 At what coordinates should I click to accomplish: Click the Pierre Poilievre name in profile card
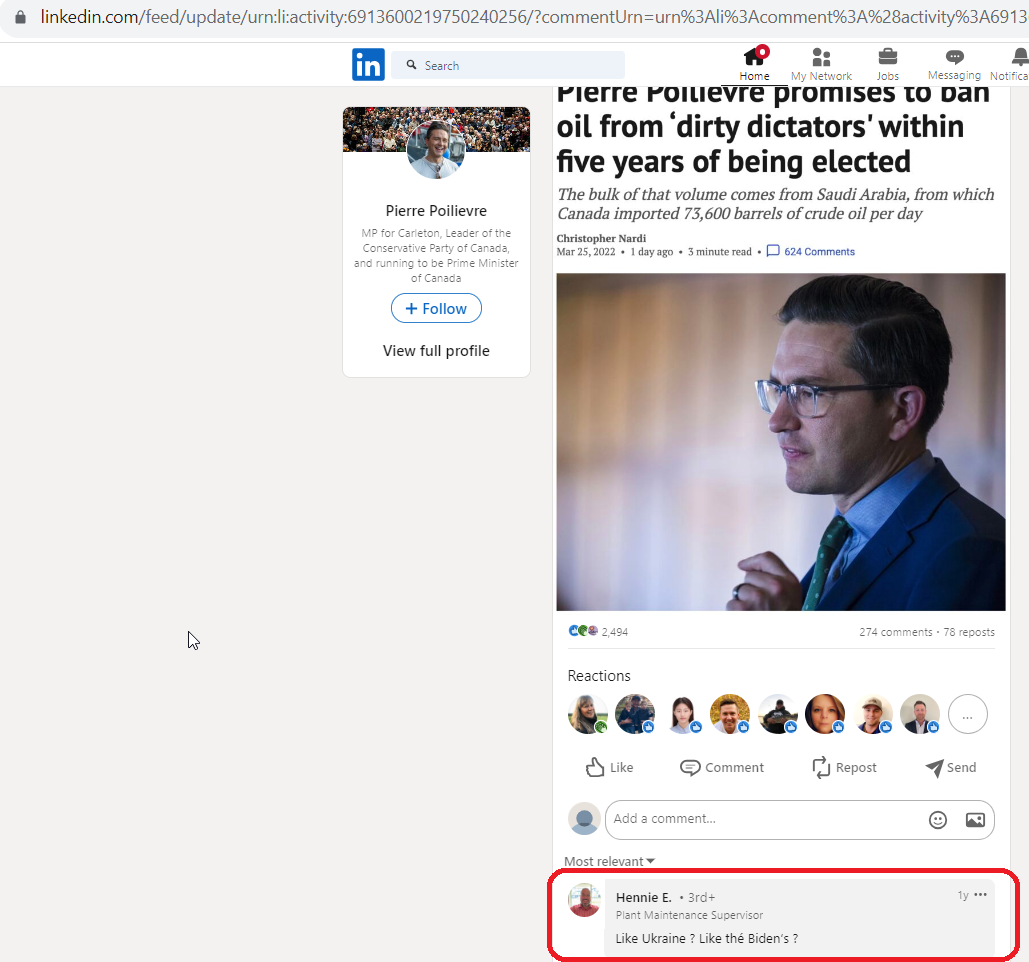pyautogui.click(x=436, y=211)
